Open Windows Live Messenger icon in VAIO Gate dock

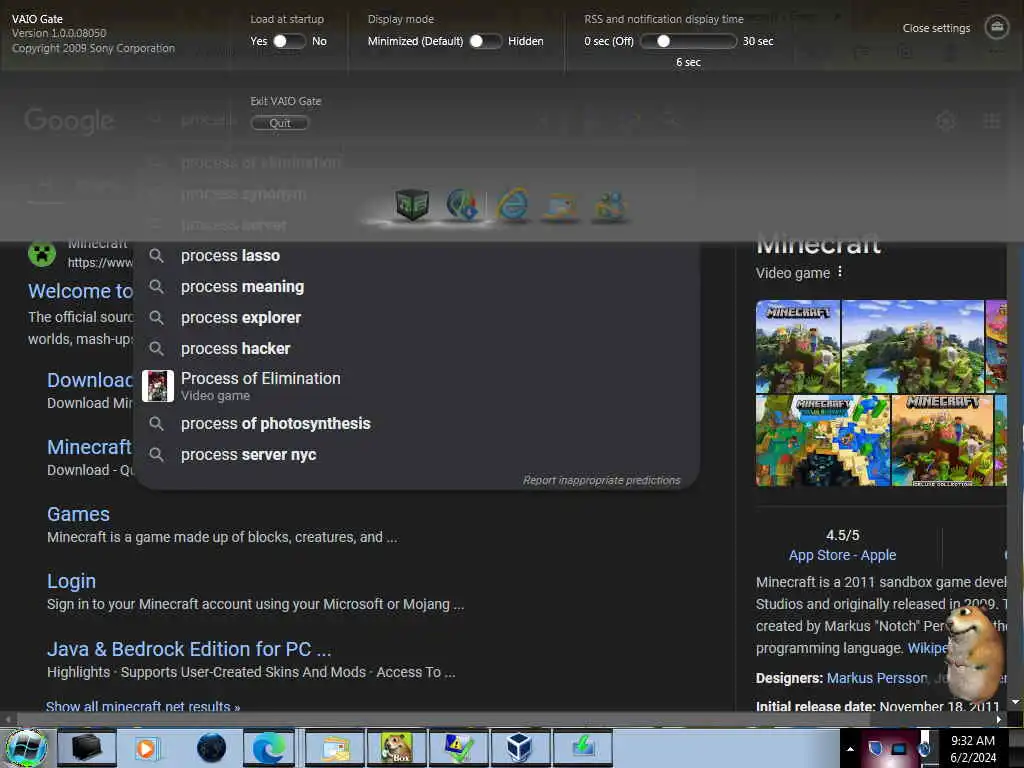tap(610, 206)
